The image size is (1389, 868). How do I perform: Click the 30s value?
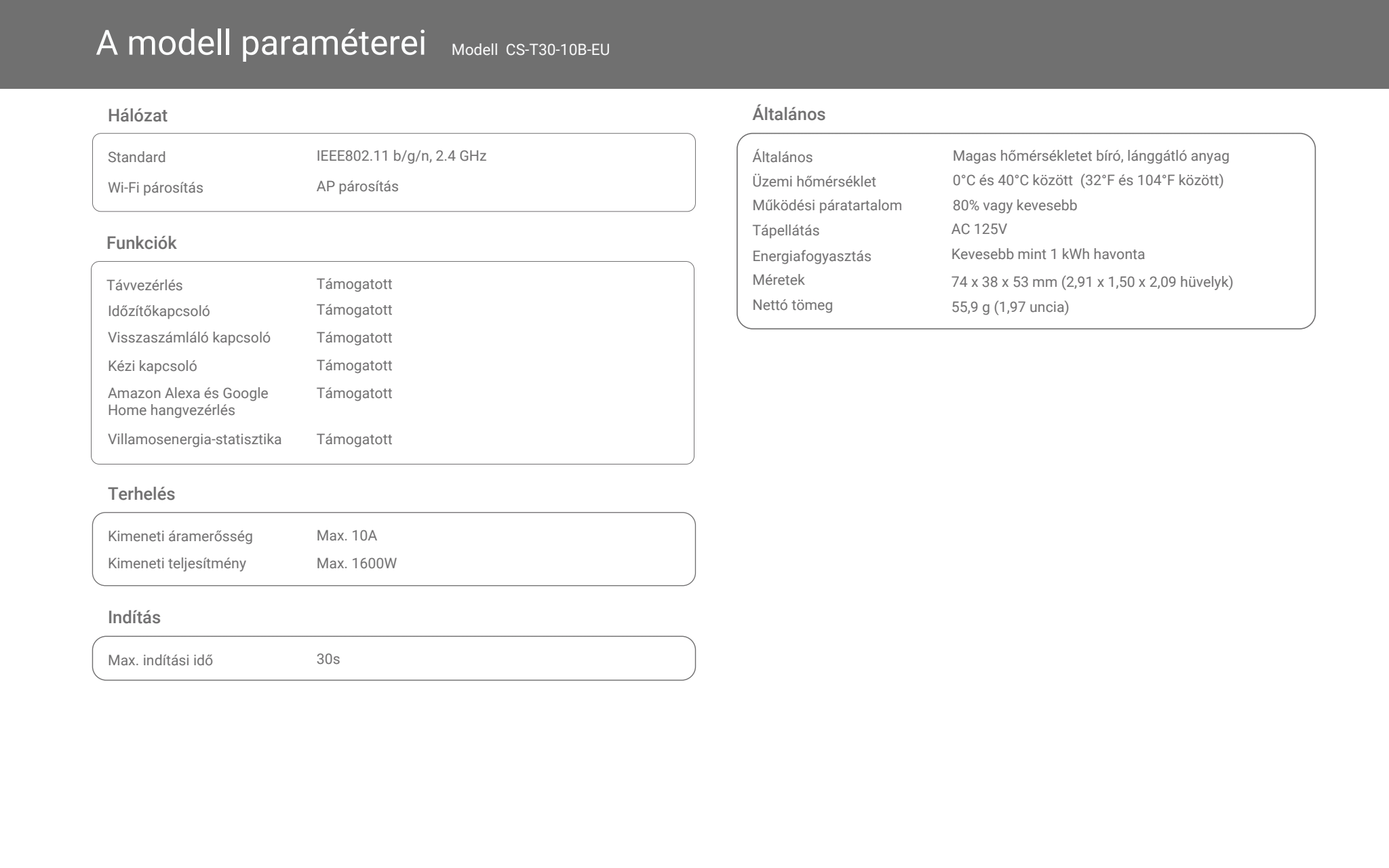328,659
